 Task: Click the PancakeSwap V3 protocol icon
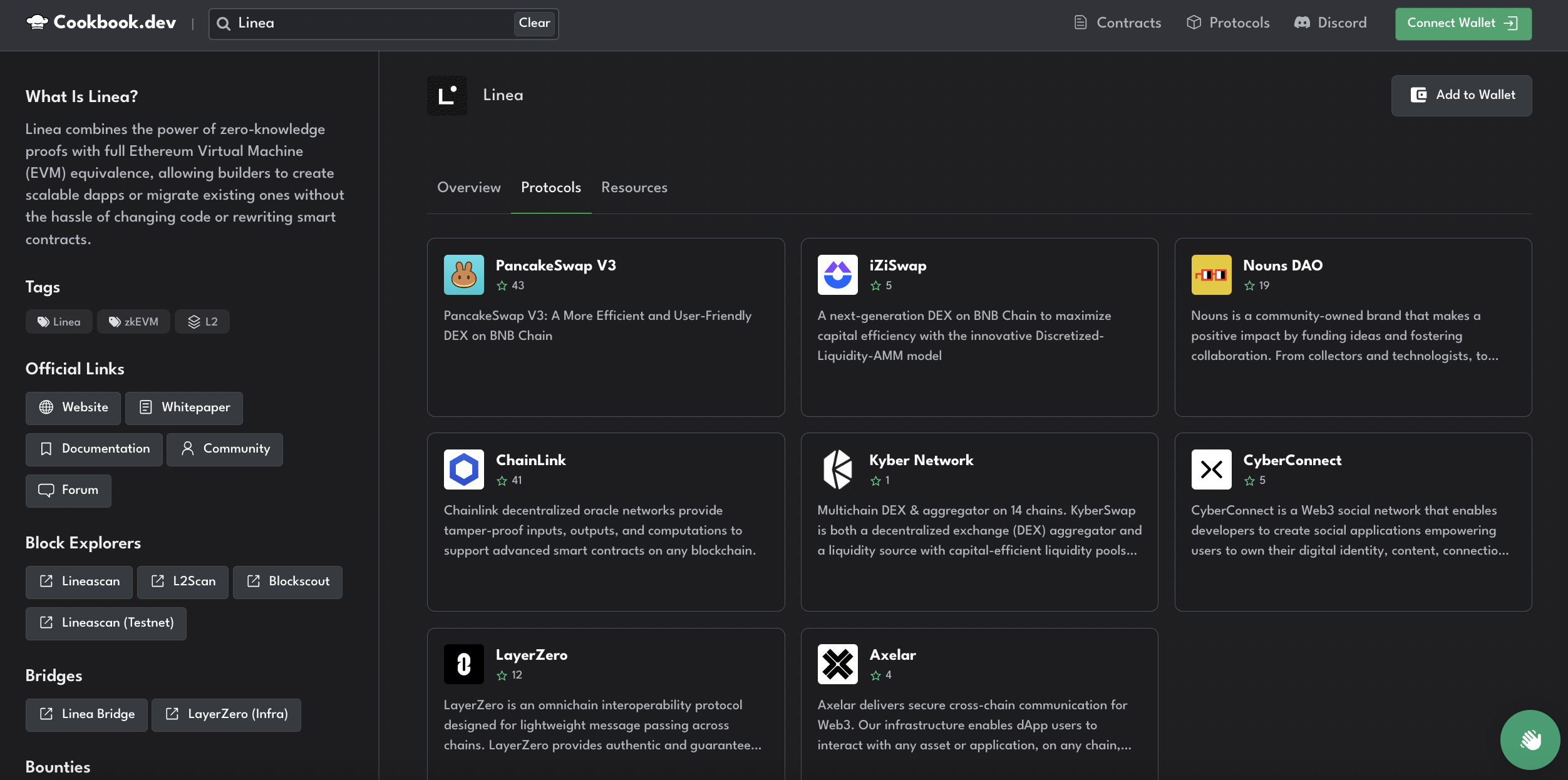click(x=463, y=274)
